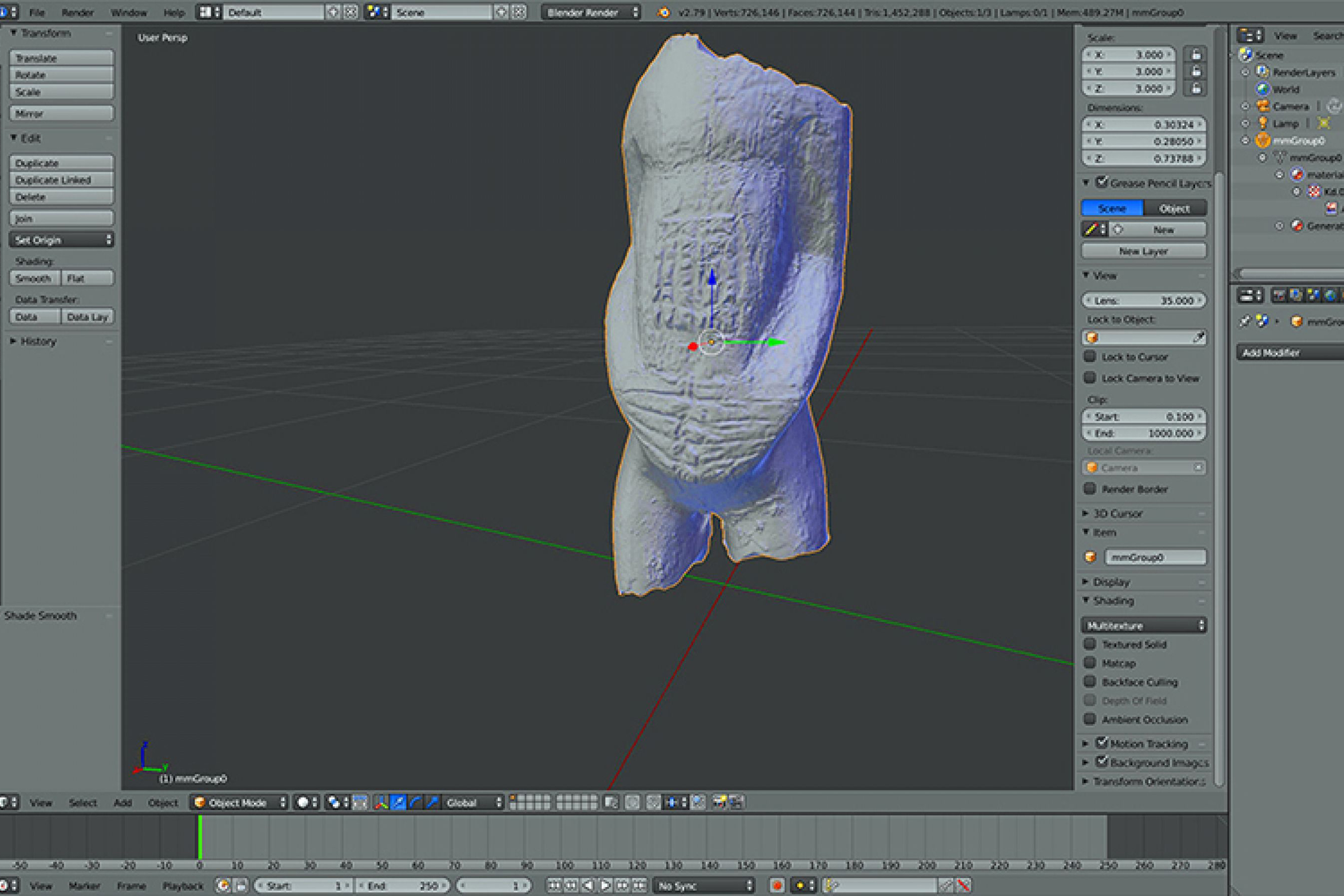Click the OpenGL render animation icon

click(736, 802)
